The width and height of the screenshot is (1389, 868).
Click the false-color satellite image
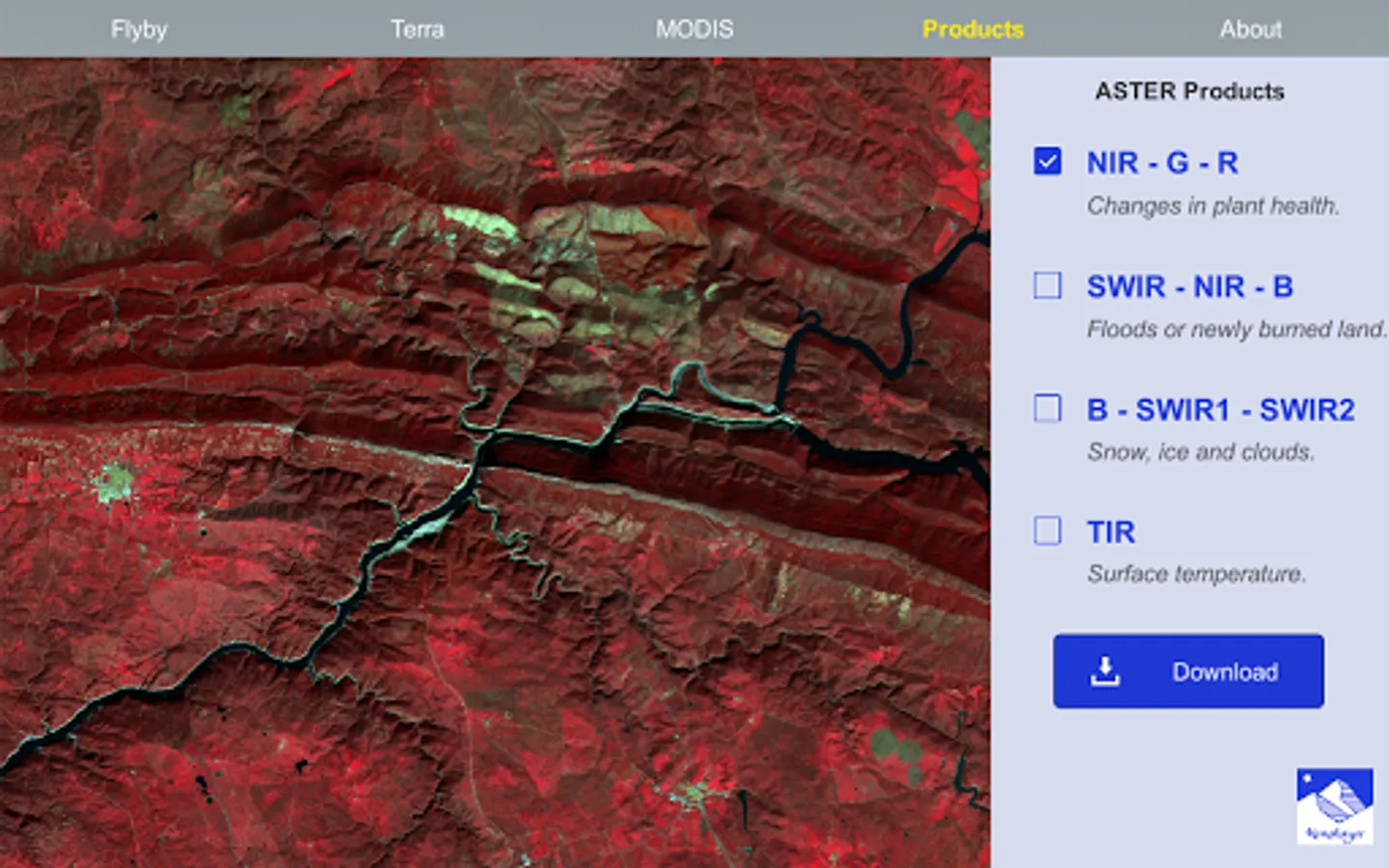click(x=495, y=463)
